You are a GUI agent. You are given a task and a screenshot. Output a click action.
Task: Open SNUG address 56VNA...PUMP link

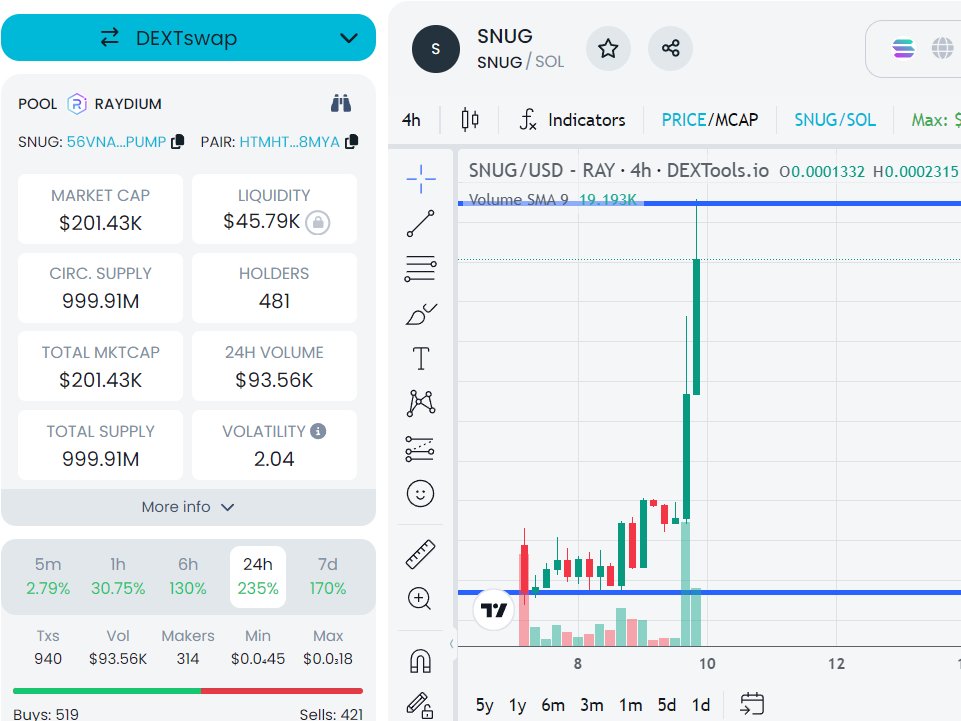tap(116, 142)
